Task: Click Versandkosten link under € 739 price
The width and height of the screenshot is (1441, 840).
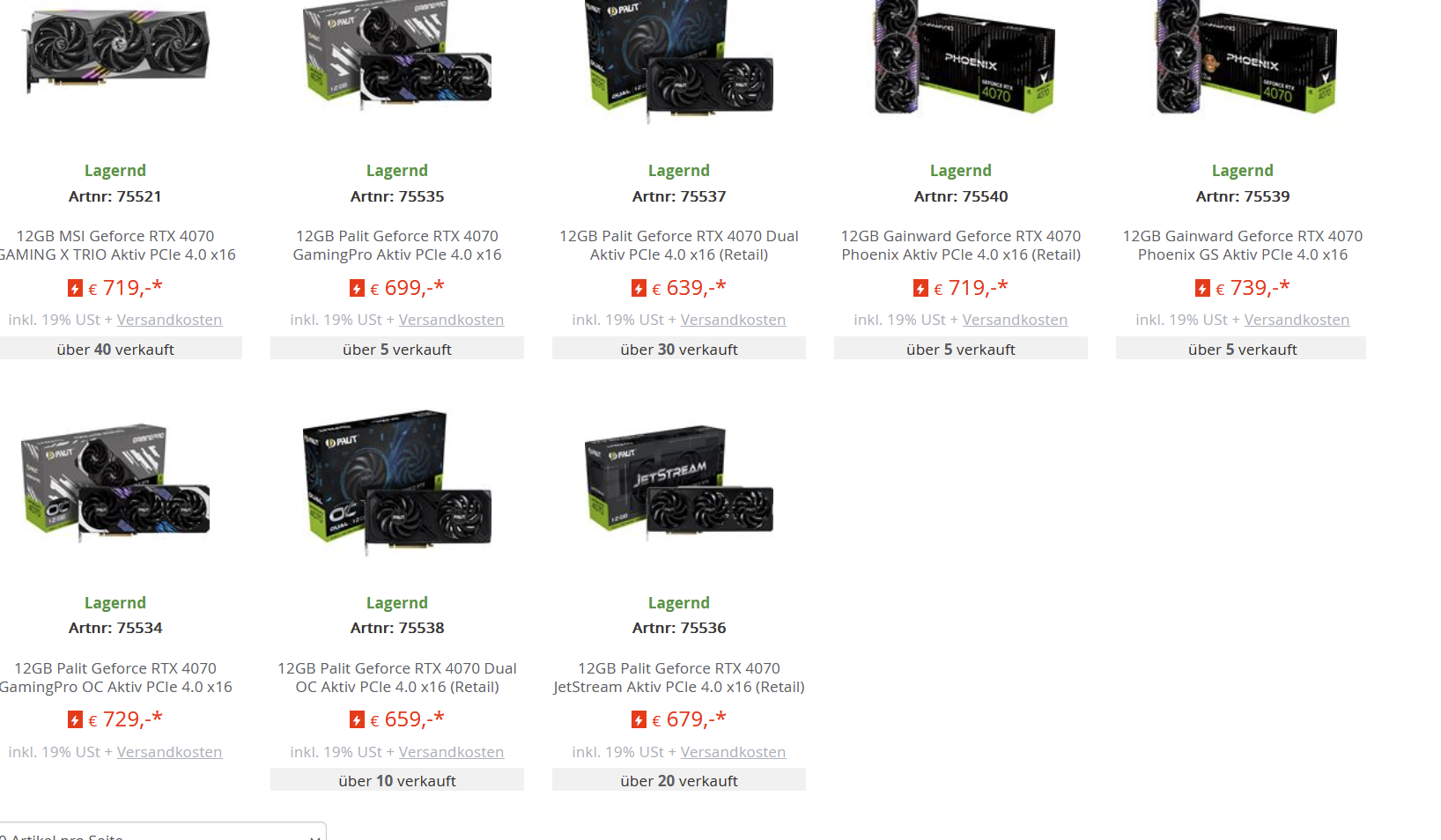Action: [x=1297, y=320]
